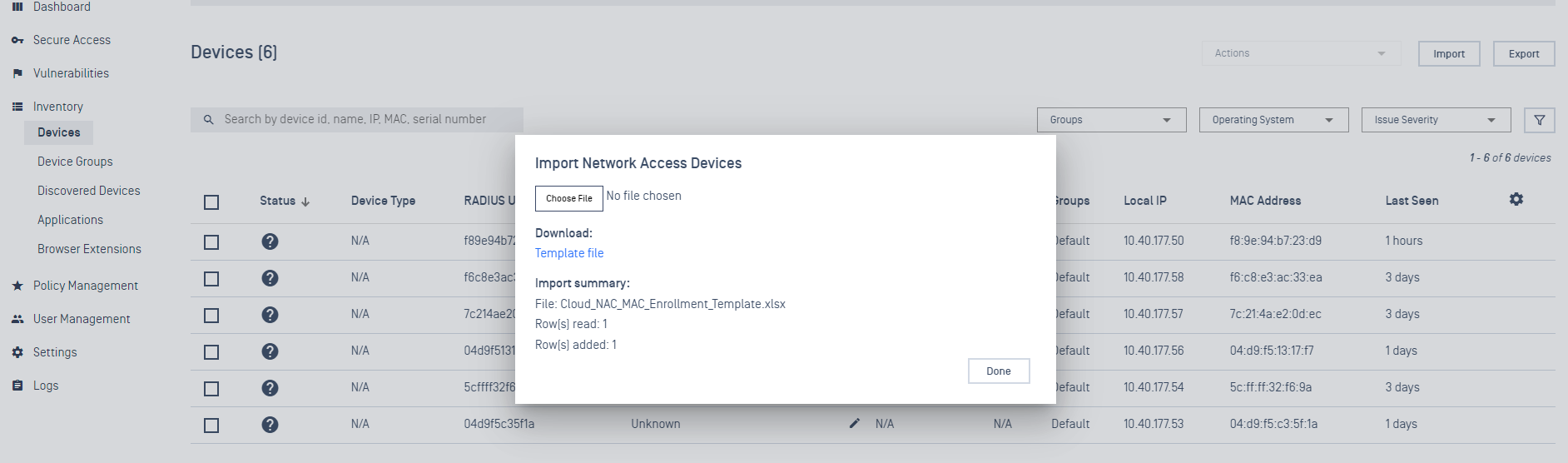Click the filter funnel icon
The image size is (1568, 463).
pyautogui.click(x=1539, y=120)
